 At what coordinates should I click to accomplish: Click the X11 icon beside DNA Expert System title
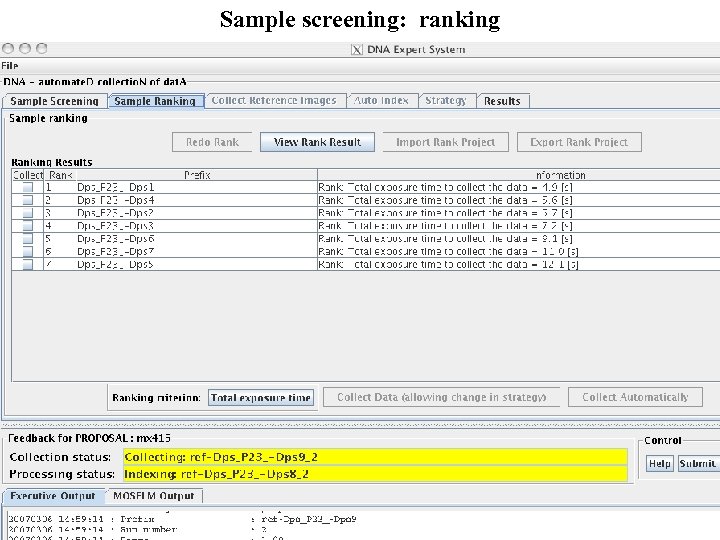click(x=357, y=50)
